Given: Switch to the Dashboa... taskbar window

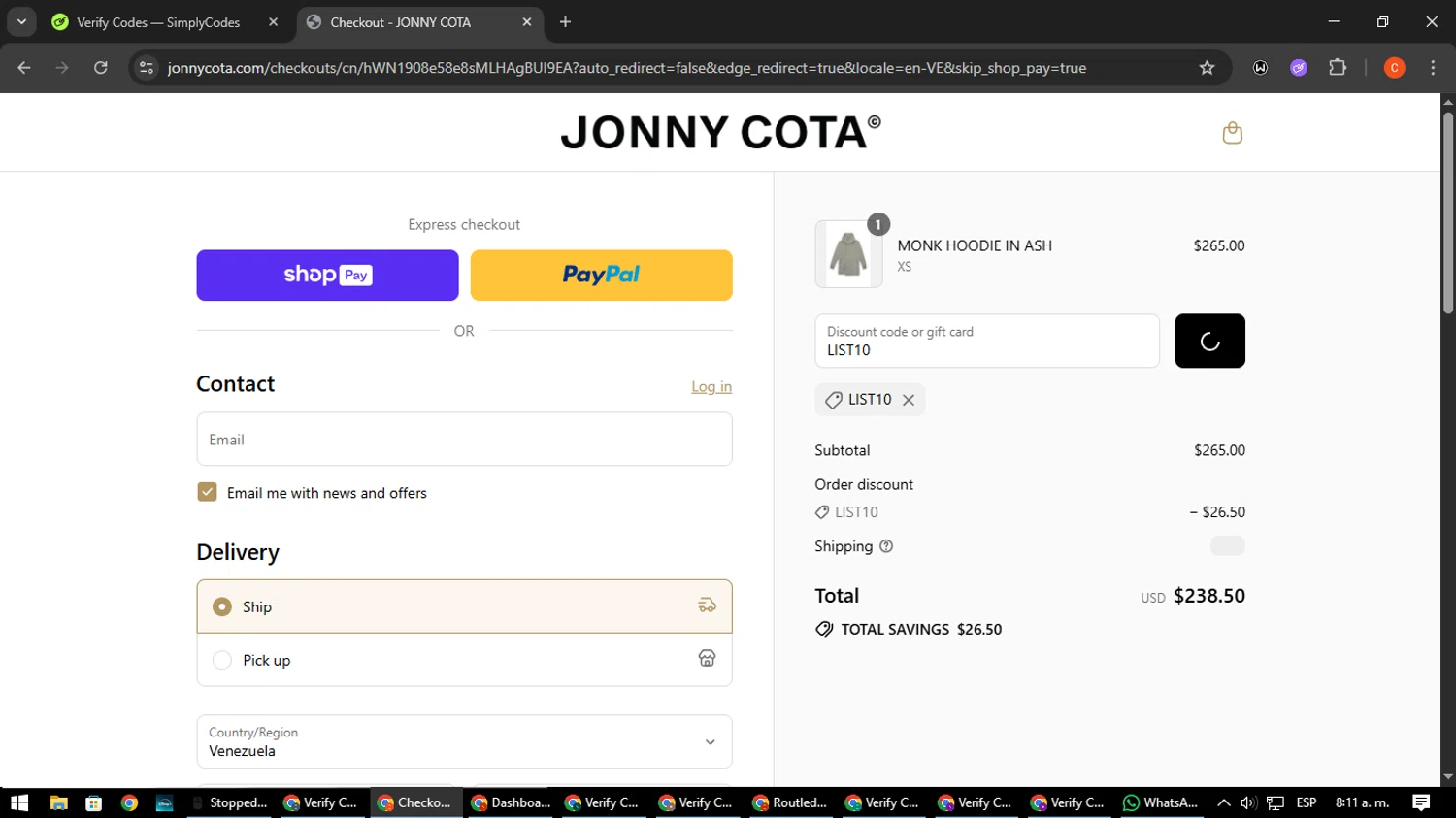Looking at the screenshot, I should [x=511, y=802].
